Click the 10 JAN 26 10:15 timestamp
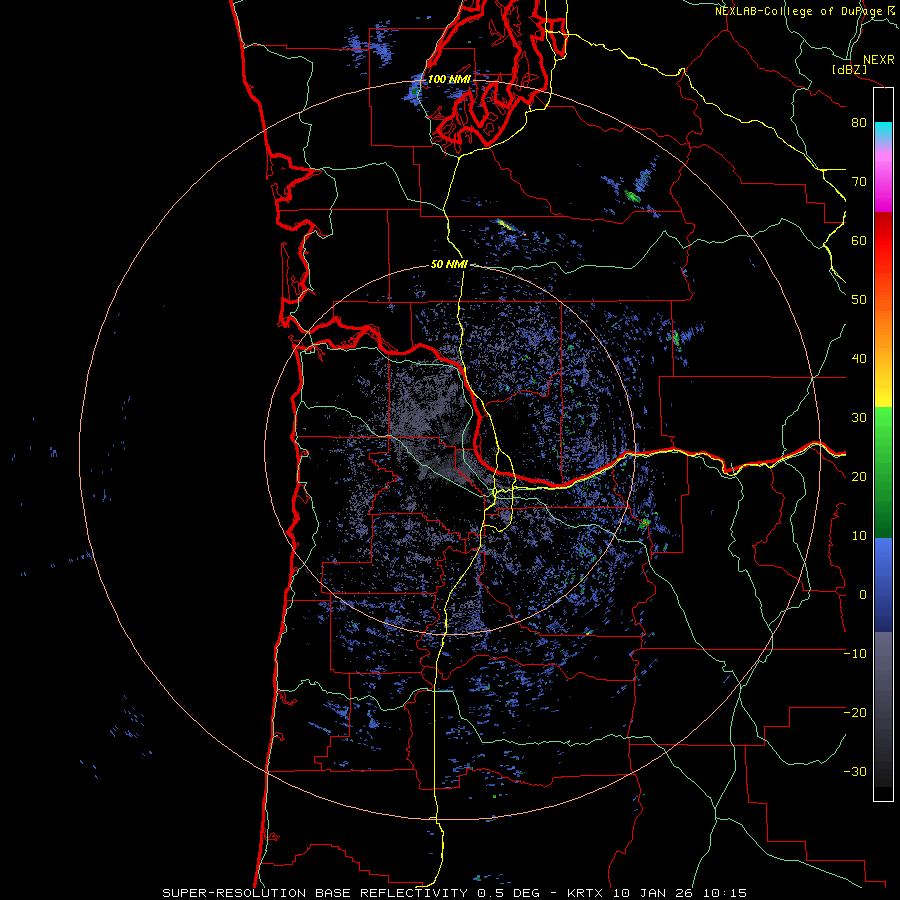900x900 pixels. point(680,893)
